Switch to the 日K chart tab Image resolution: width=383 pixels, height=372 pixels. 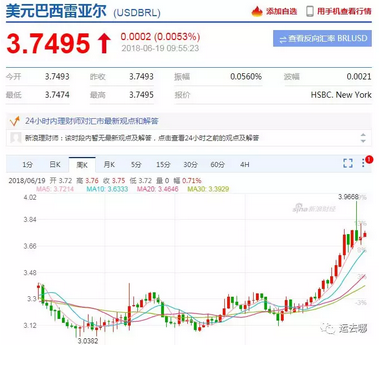pyautogui.click(x=55, y=164)
